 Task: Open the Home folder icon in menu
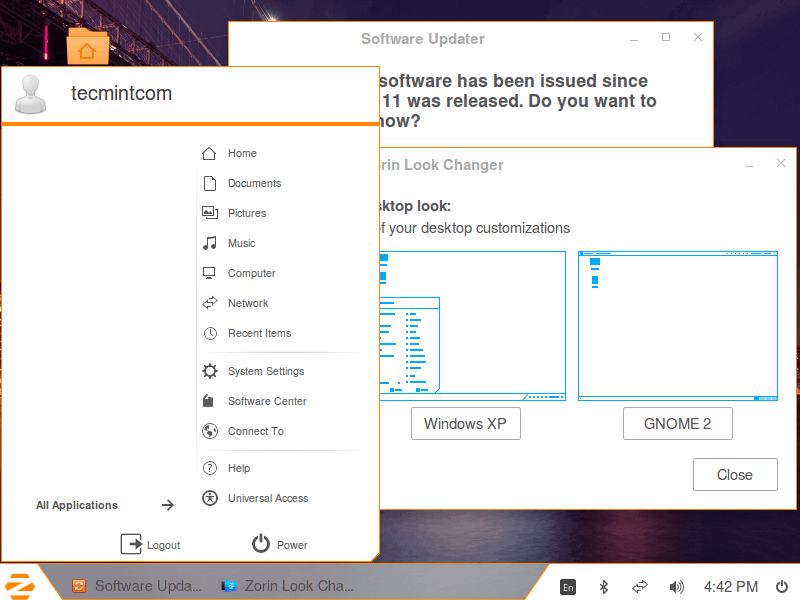(x=209, y=153)
